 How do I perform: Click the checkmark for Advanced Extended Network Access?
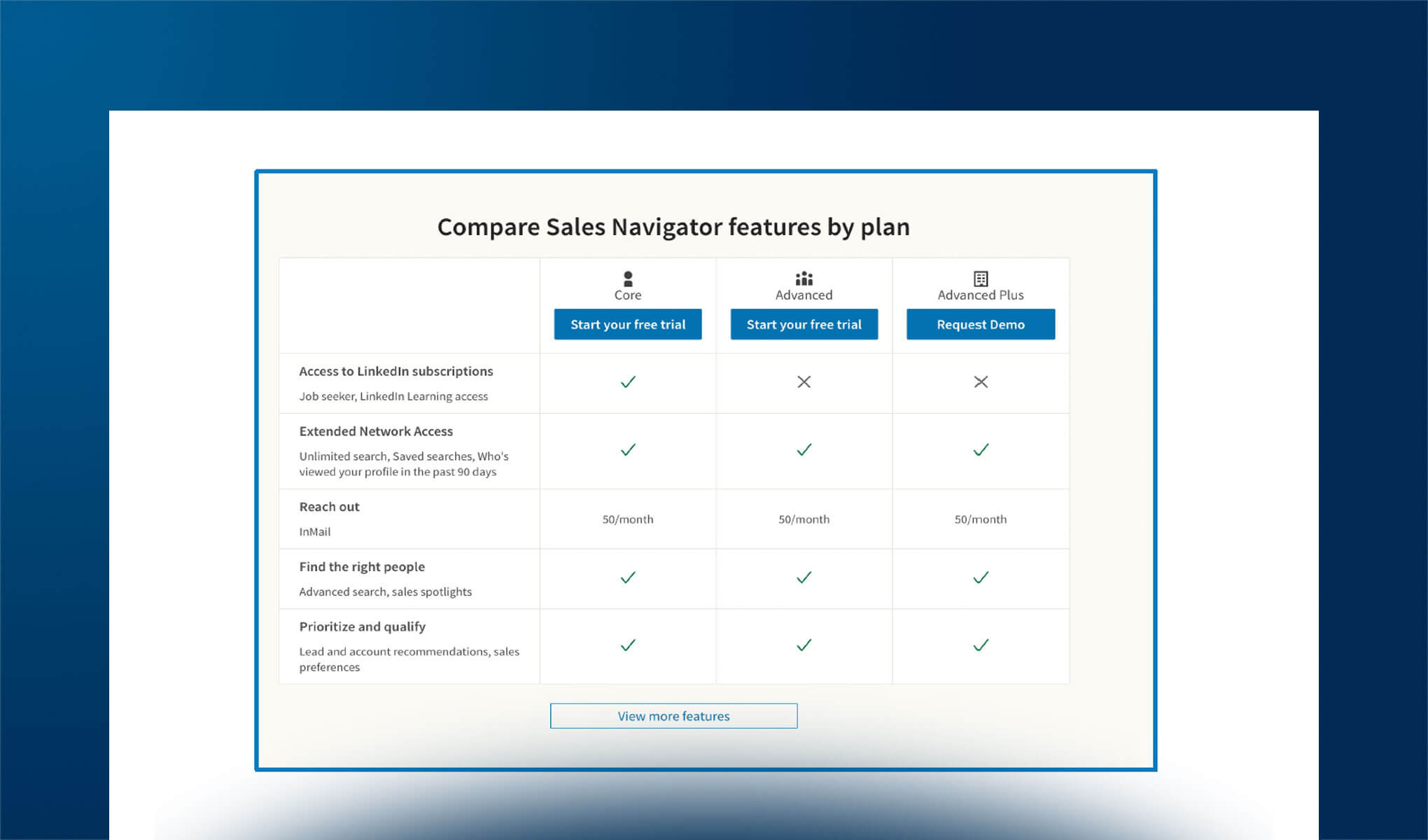coord(804,450)
